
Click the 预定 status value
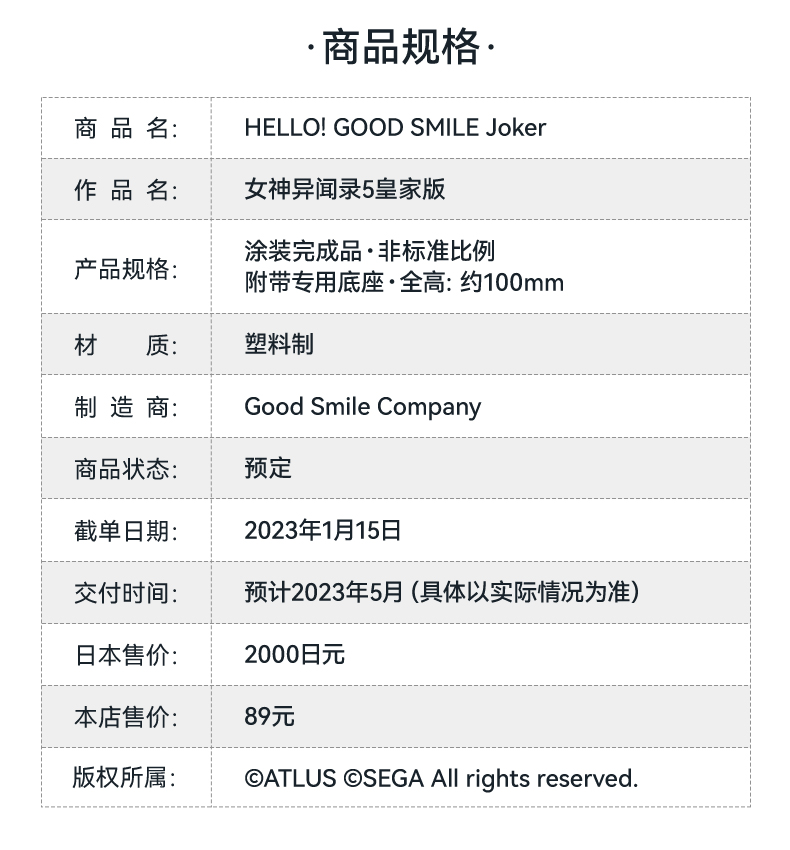[x=268, y=468]
